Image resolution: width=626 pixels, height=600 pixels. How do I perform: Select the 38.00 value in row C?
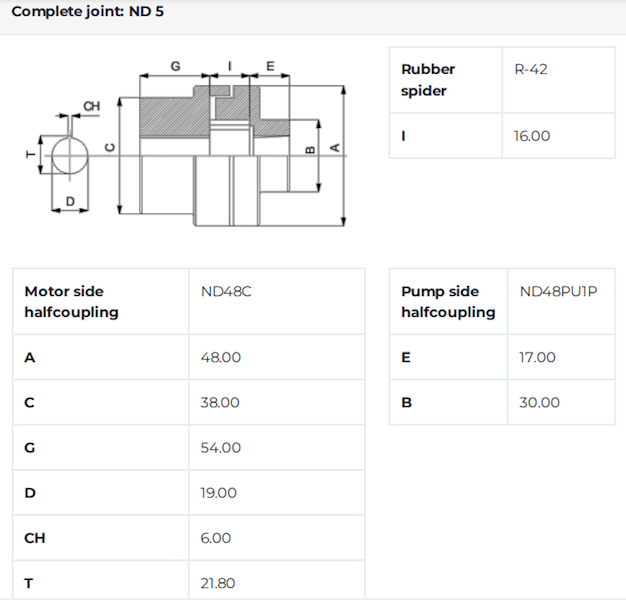pos(220,402)
